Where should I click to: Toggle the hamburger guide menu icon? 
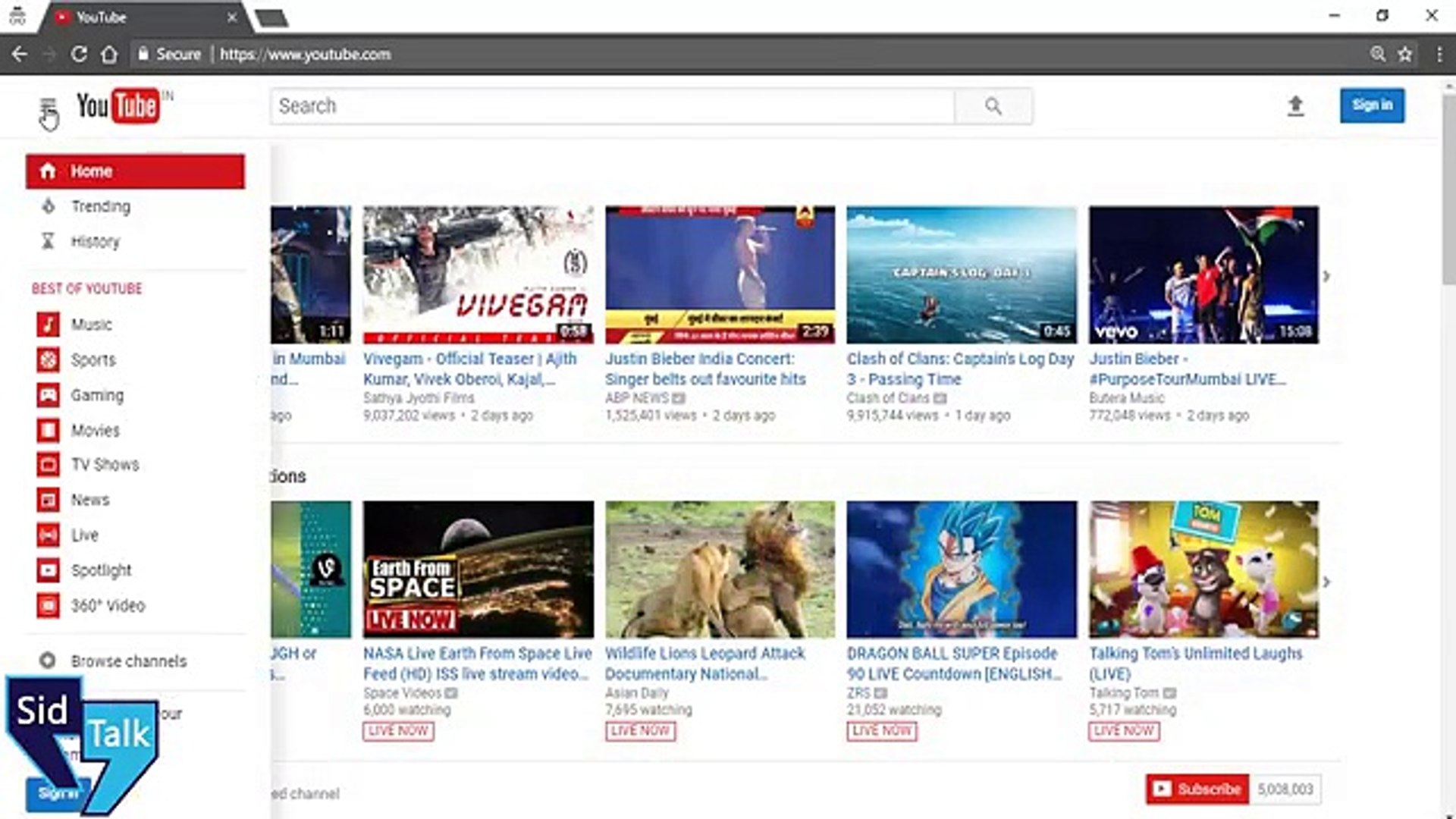[48, 105]
